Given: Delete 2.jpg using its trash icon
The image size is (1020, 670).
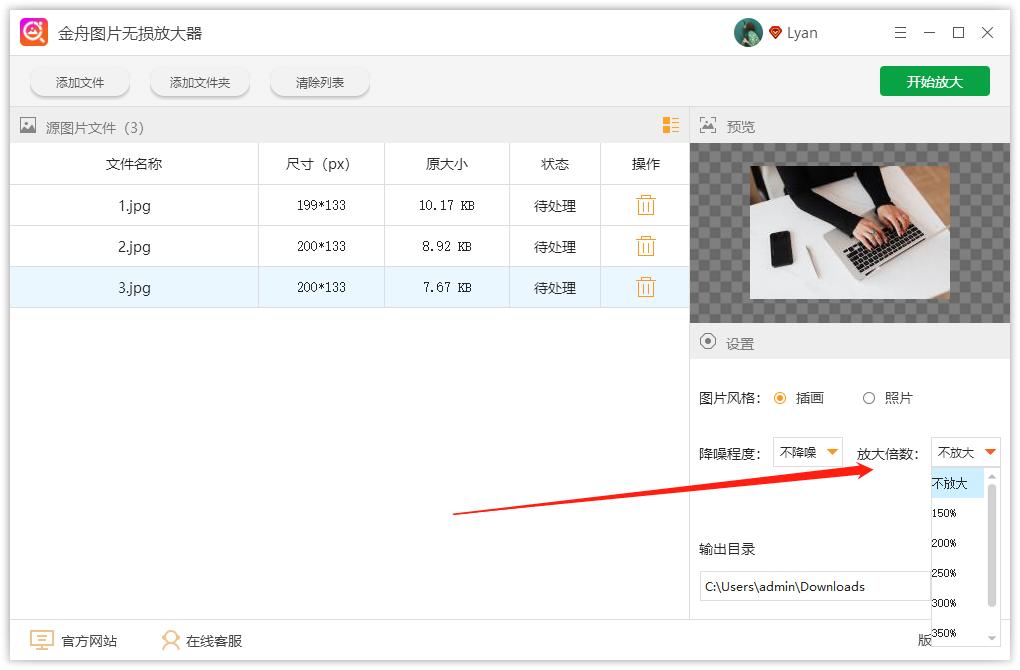Looking at the screenshot, I should (645, 246).
